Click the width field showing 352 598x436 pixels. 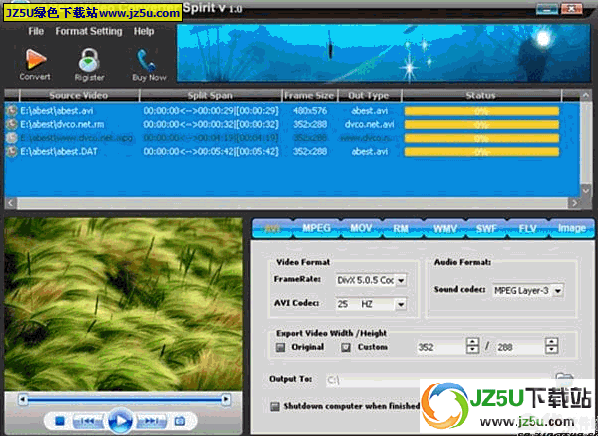pyautogui.click(x=441, y=347)
